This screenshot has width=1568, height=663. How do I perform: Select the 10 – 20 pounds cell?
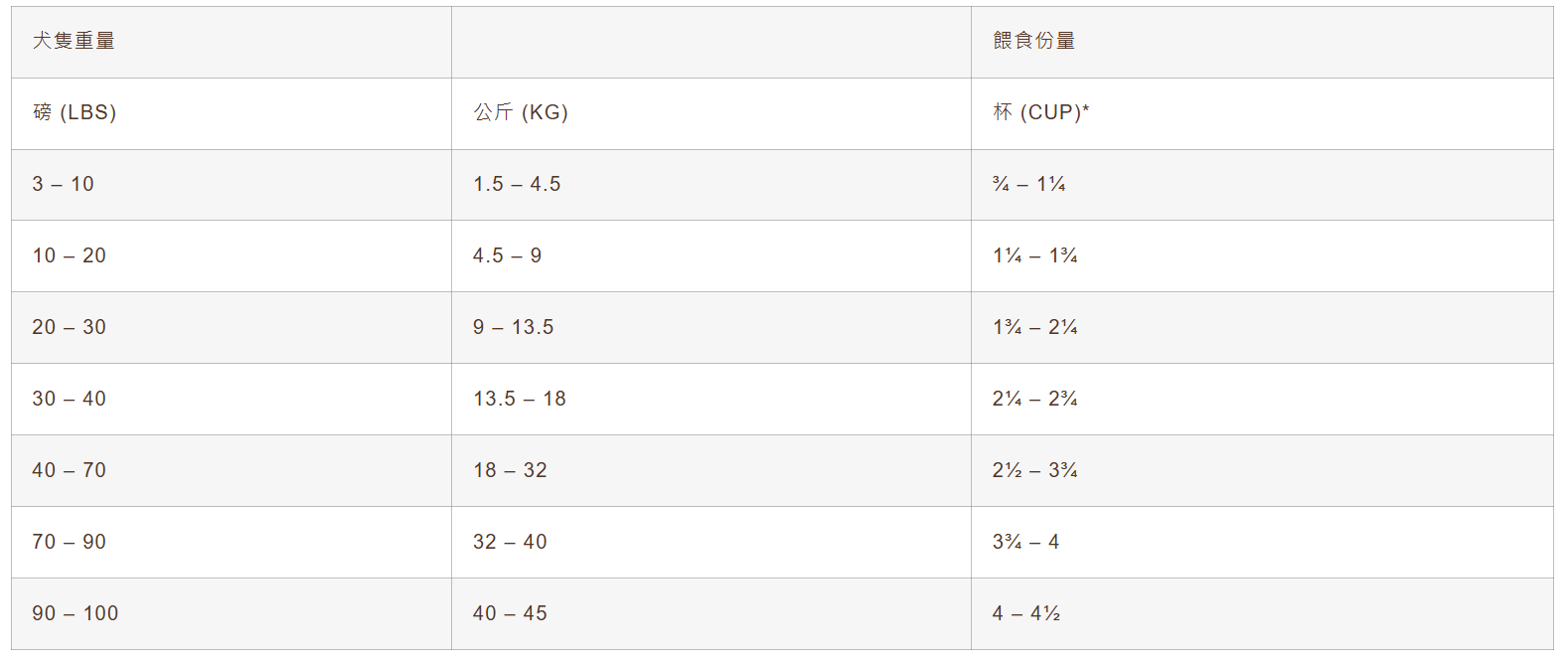[69, 255]
